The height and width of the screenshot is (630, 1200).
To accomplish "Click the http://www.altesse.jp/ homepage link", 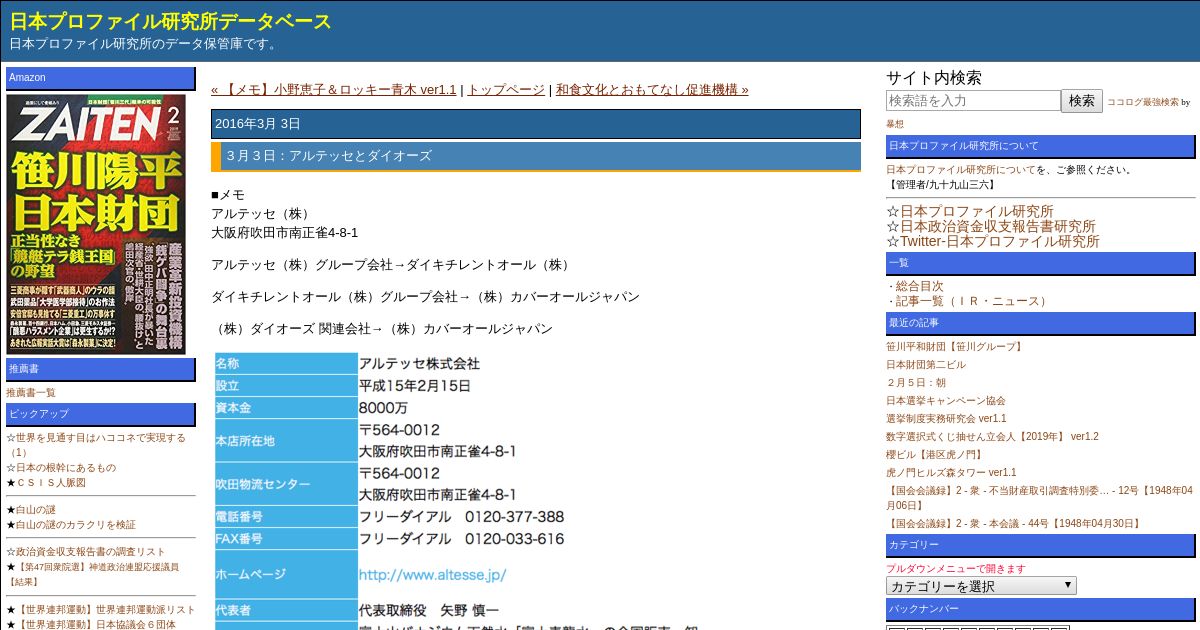I will click(x=432, y=575).
